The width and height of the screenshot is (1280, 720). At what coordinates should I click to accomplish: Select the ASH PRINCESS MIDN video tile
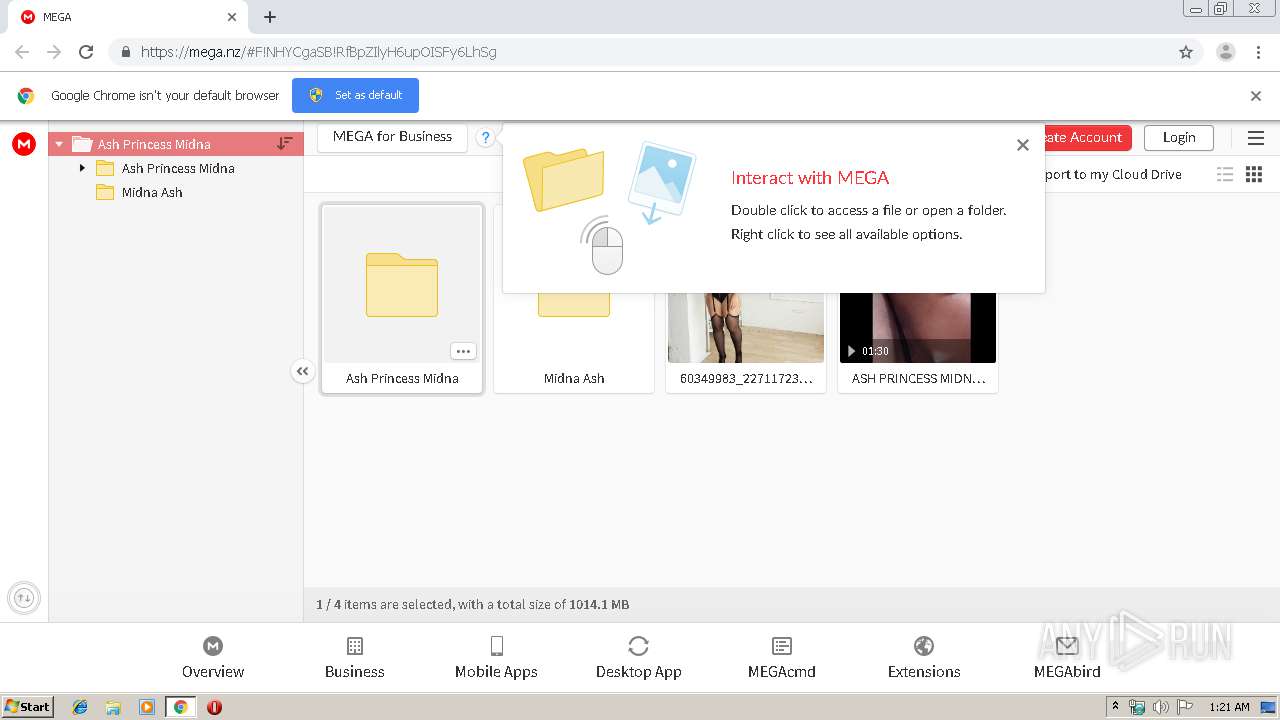pos(918,342)
